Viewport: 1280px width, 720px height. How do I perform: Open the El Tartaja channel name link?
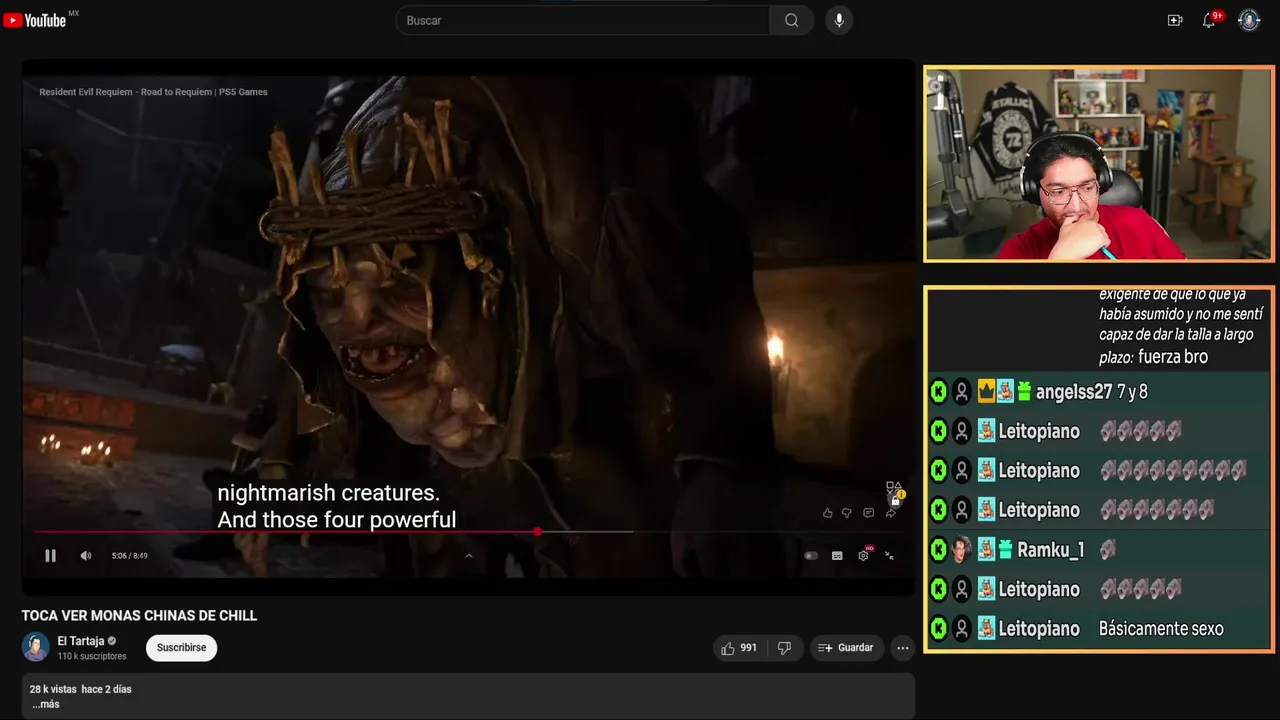pyautogui.click(x=81, y=641)
